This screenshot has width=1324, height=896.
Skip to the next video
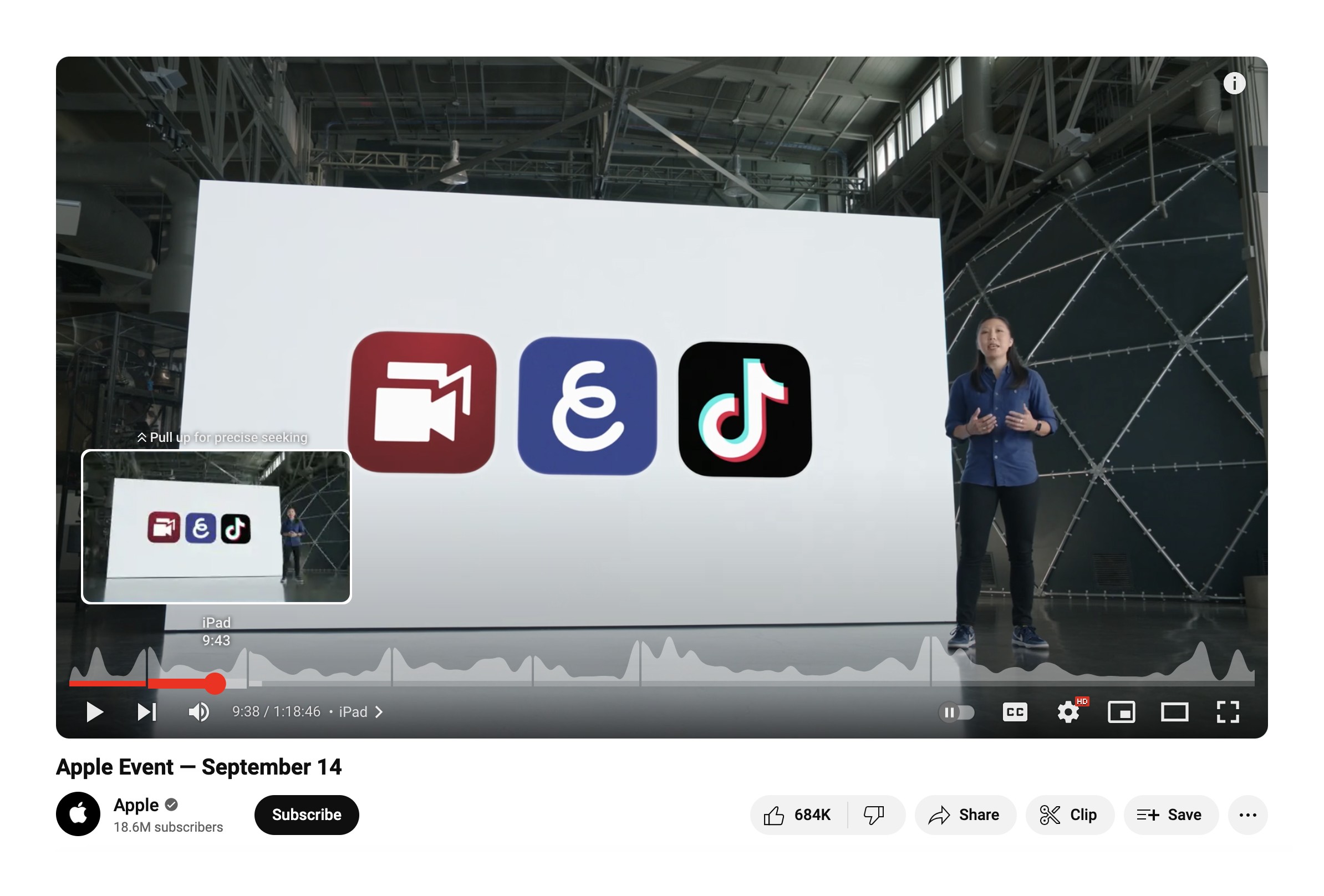pos(146,711)
